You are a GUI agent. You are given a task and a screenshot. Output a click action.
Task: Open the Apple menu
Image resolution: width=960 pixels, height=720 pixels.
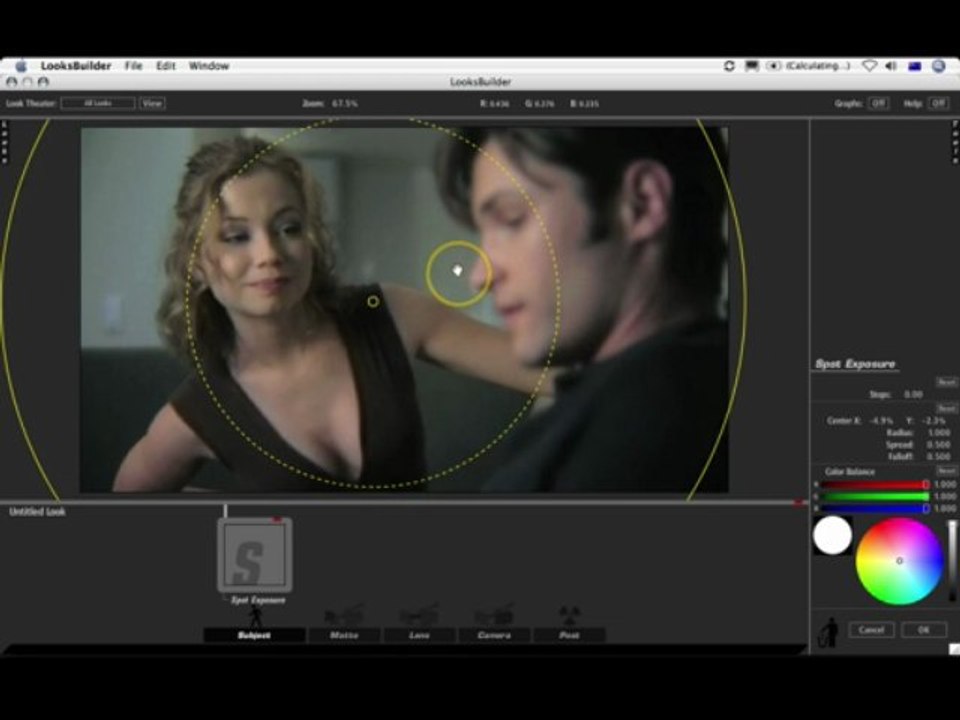pyautogui.click(x=21, y=66)
